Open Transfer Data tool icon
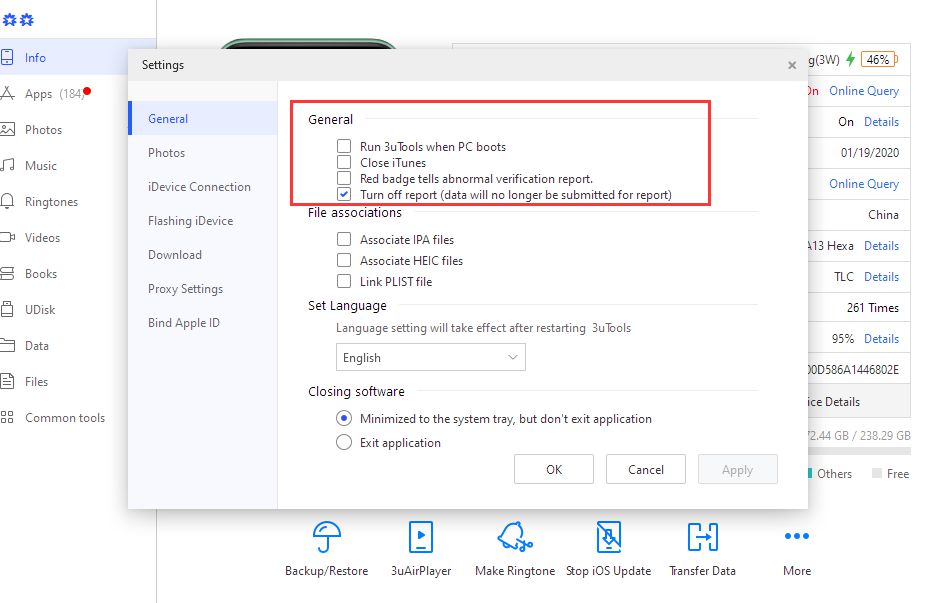This screenshot has height=603, width=930. (x=703, y=537)
